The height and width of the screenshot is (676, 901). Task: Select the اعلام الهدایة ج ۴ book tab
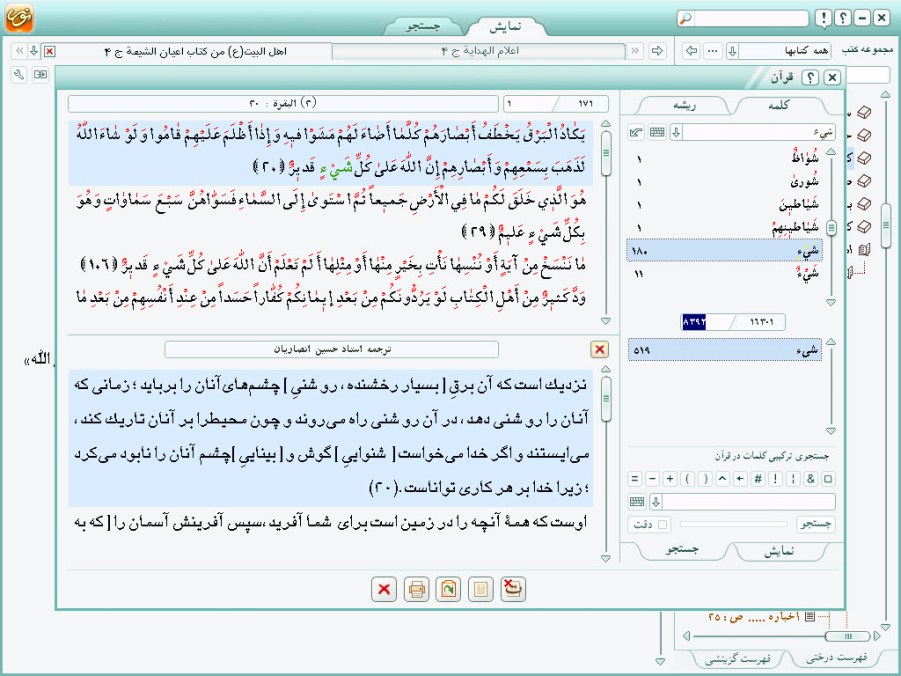tap(479, 52)
